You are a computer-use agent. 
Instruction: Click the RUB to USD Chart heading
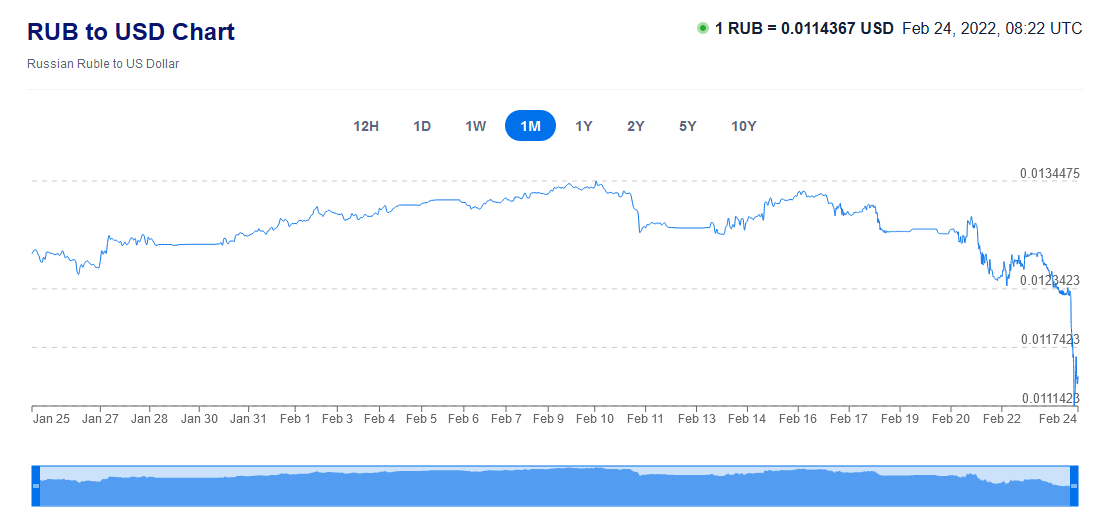coord(131,32)
